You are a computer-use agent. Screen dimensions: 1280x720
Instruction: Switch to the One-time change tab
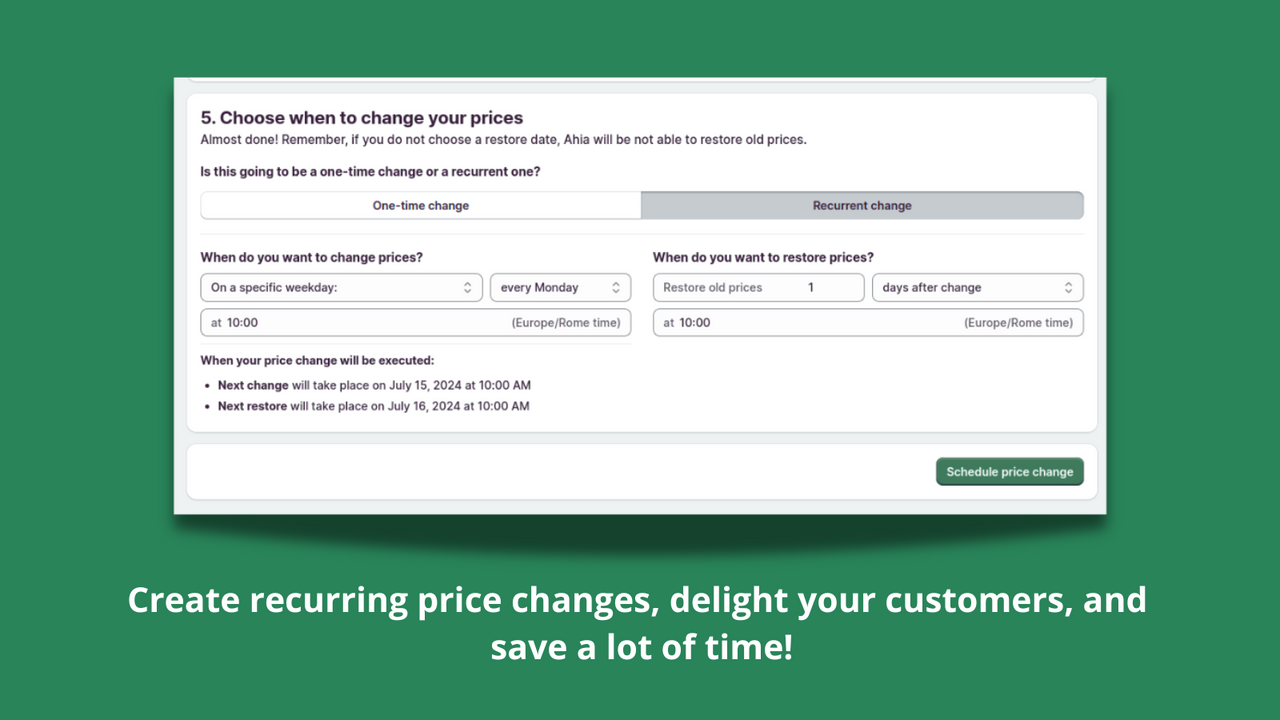click(420, 205)
